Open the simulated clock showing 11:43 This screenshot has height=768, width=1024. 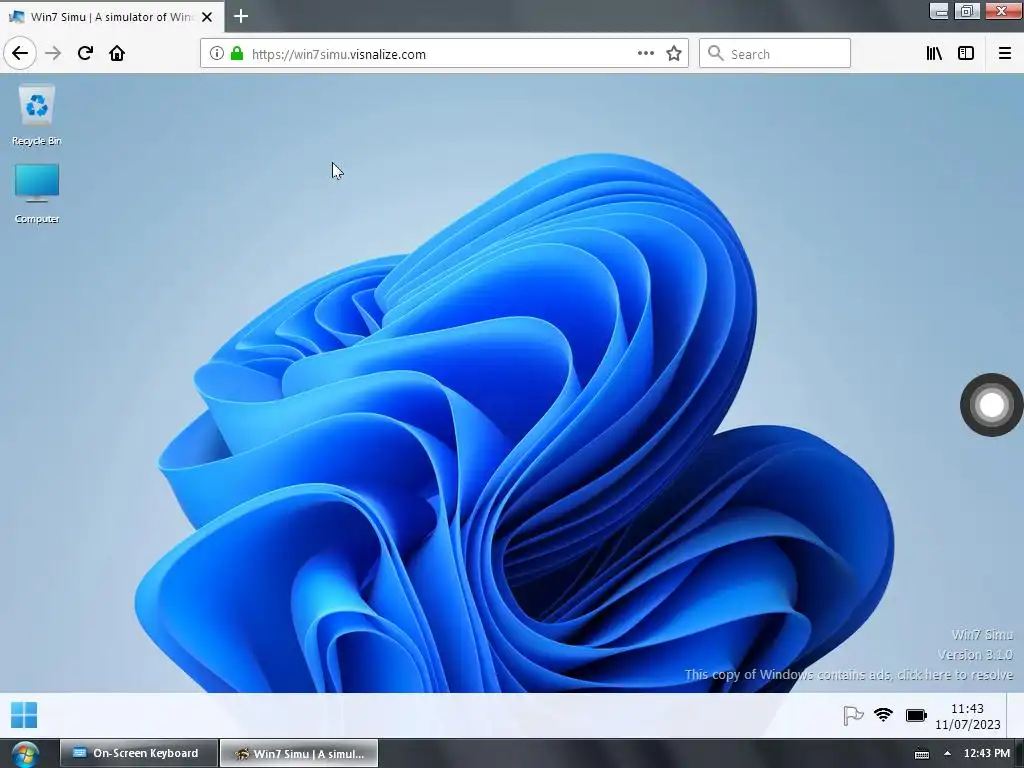pos(967,716)
